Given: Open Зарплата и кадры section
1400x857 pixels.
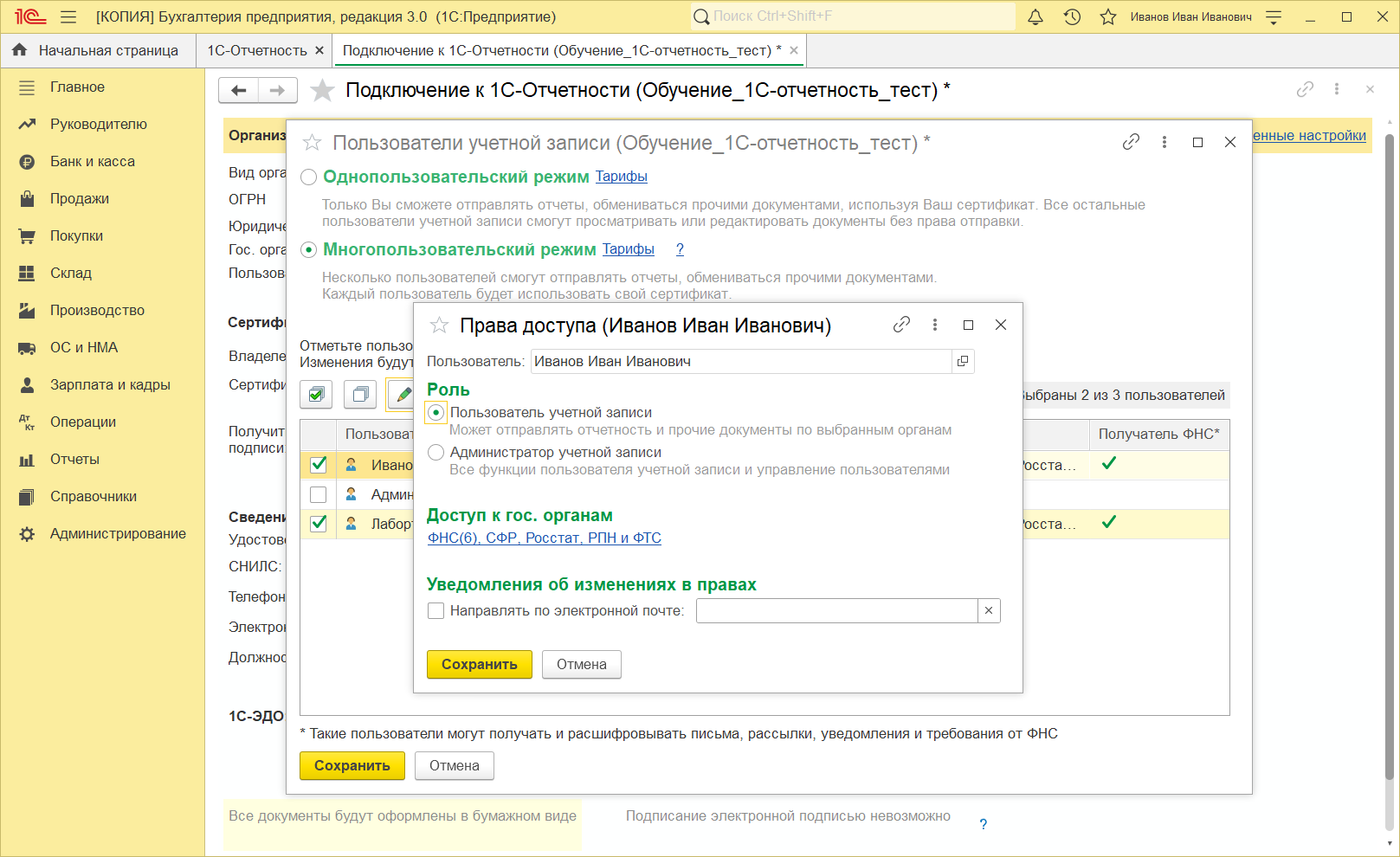Looking at the screenshot, I should pos(110,384).
